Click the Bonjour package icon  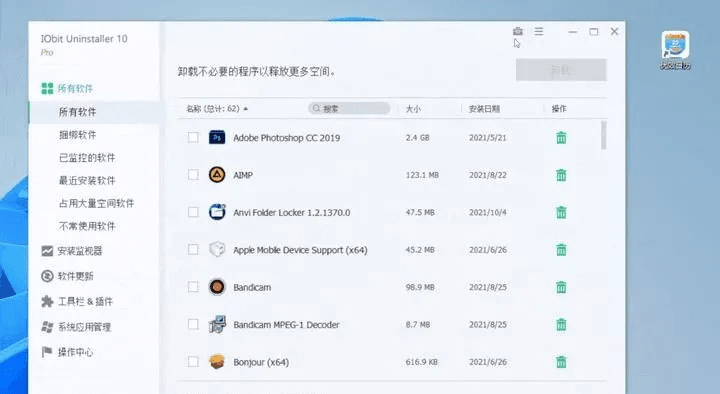tap(217, 362)
